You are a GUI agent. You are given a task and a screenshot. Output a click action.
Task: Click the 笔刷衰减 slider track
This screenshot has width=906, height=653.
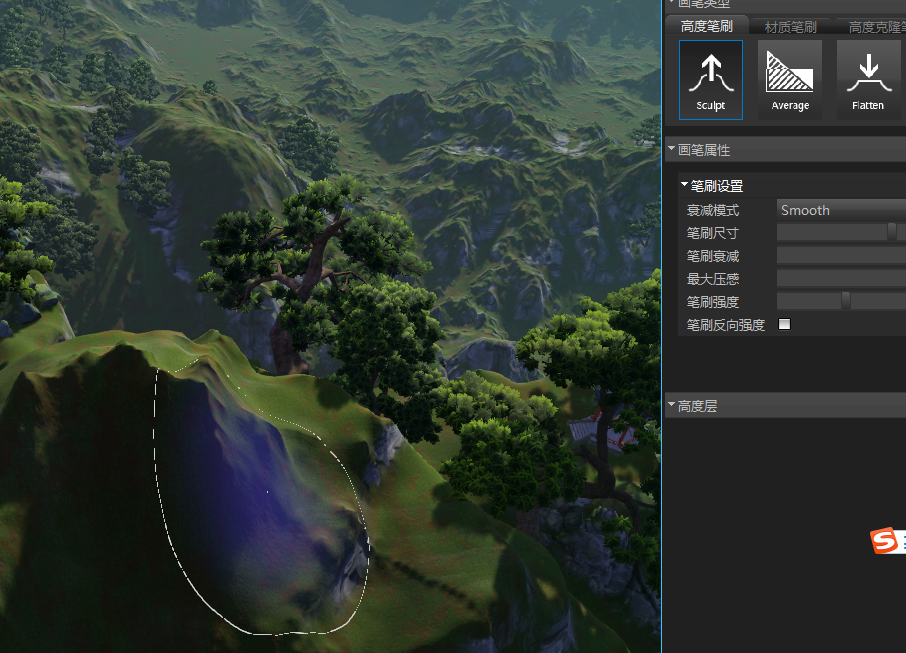(840, 256)
